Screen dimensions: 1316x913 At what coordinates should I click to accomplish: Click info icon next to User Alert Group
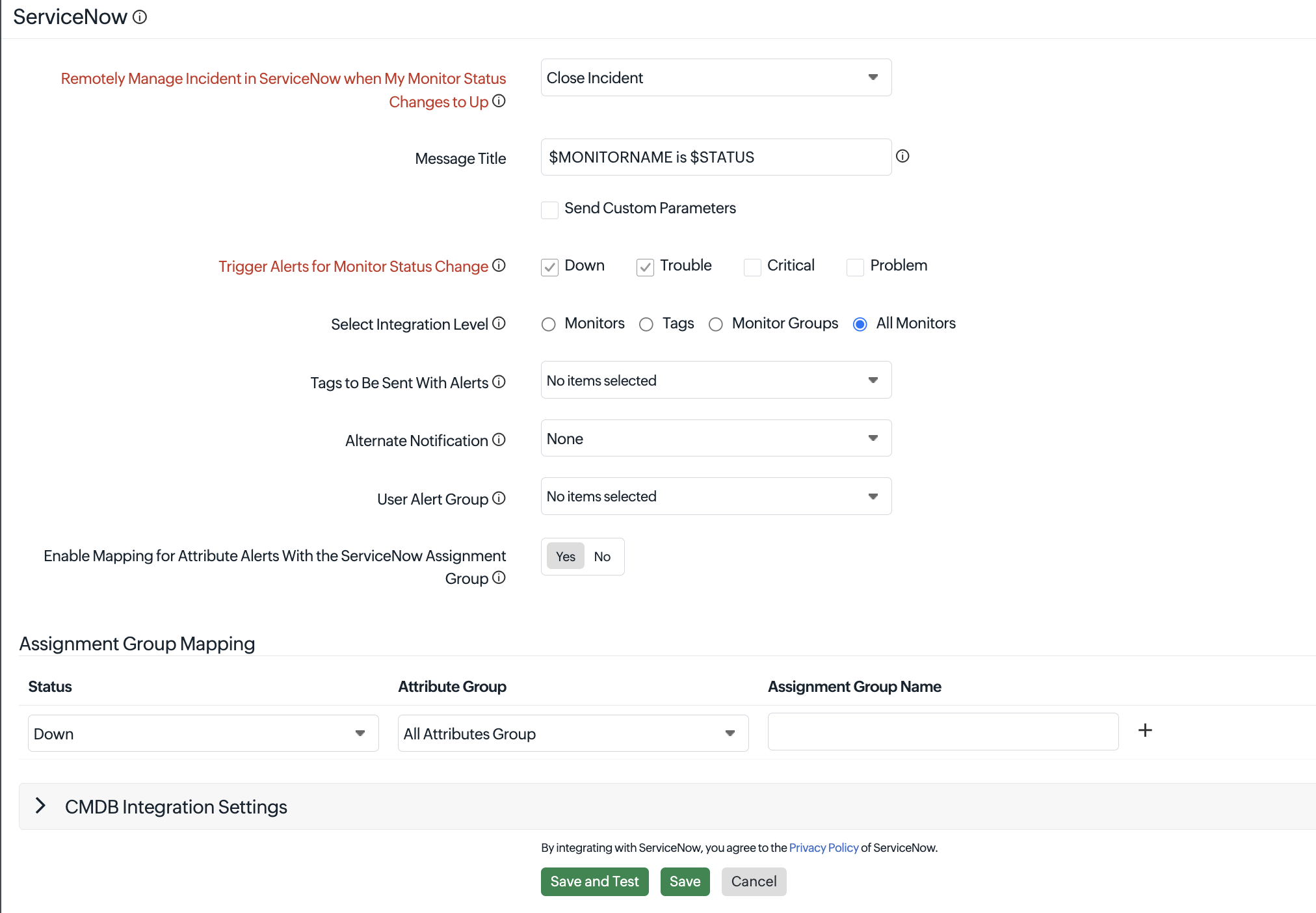pyautogui.click(x=499, y=498)
